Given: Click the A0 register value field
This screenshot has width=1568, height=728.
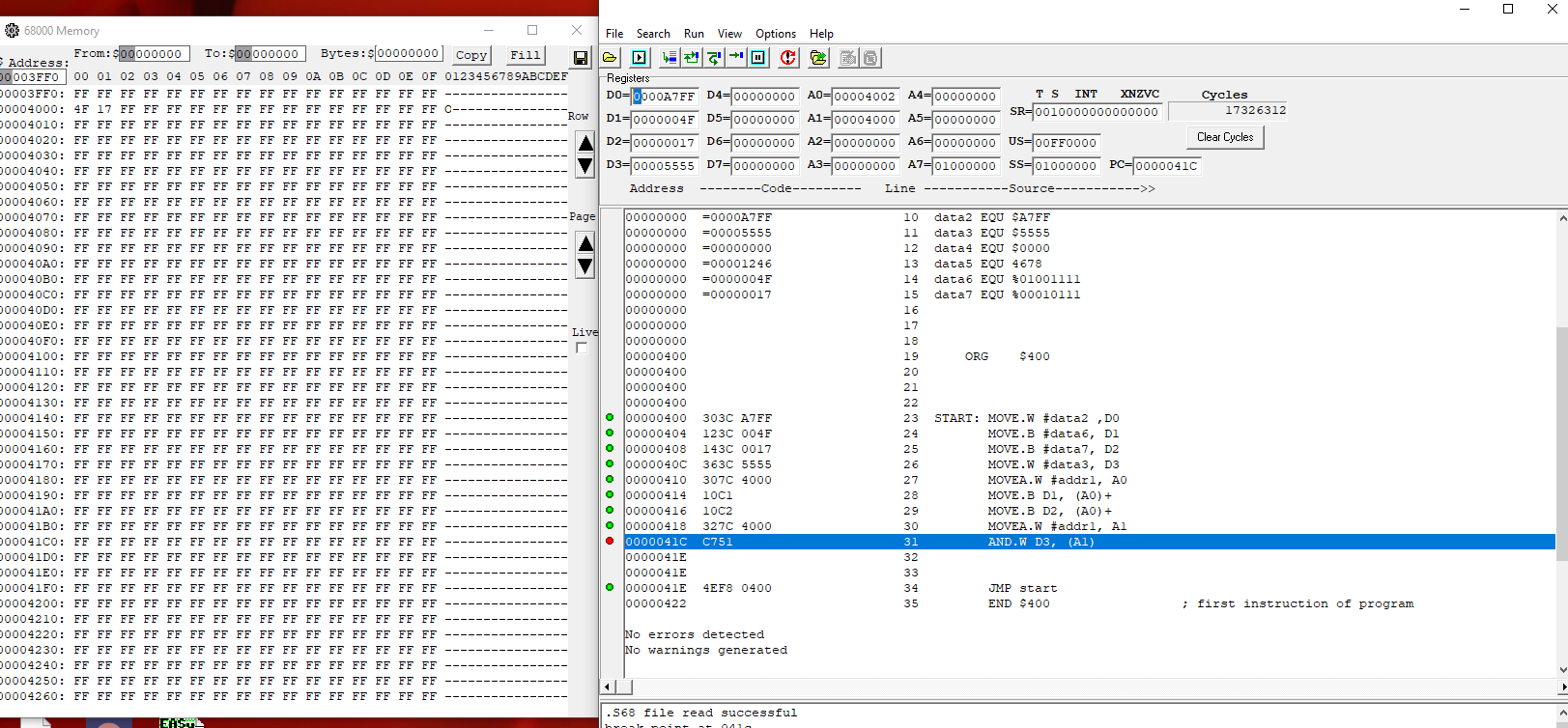Looking at the screenshot, I should pyautogui.click(x=866, y=97).
